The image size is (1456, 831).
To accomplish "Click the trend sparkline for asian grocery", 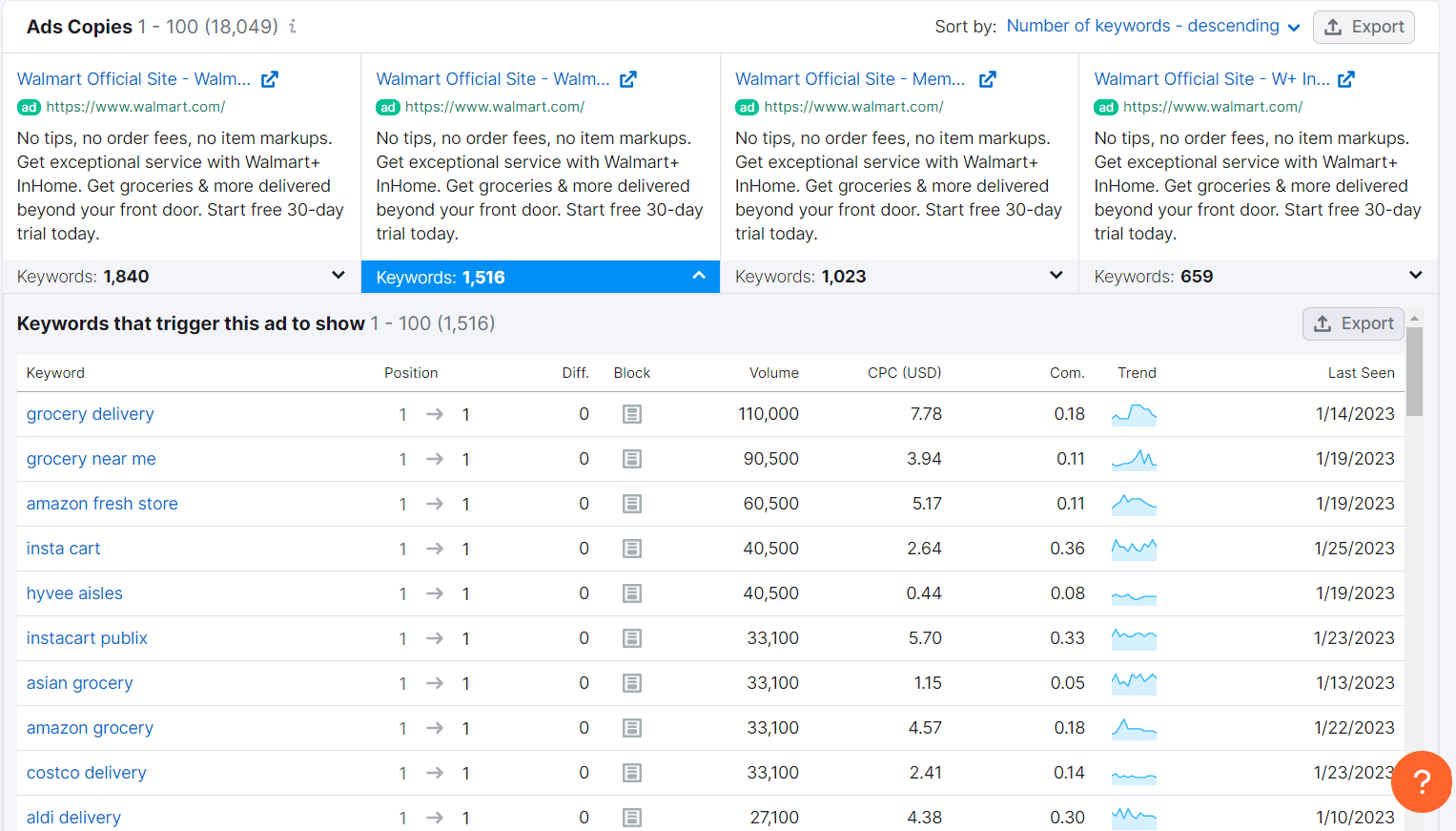I will [1134, 683].
